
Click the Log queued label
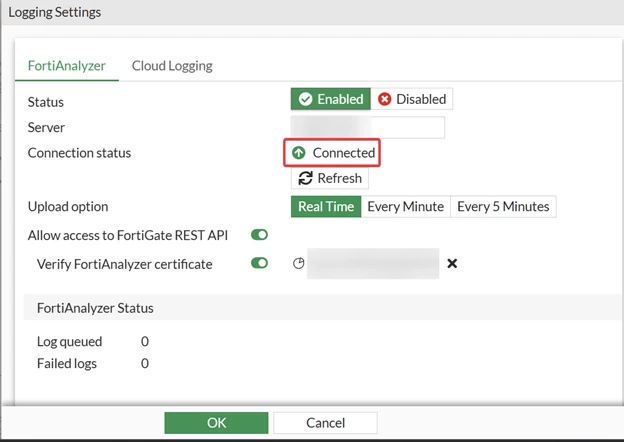(70, 342)
